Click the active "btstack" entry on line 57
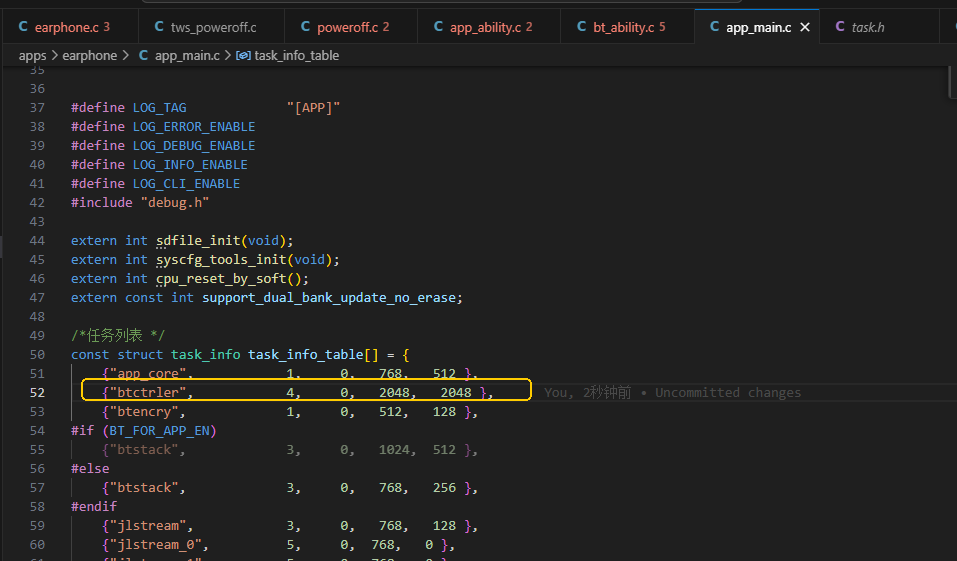 click(x=144, y=487)
